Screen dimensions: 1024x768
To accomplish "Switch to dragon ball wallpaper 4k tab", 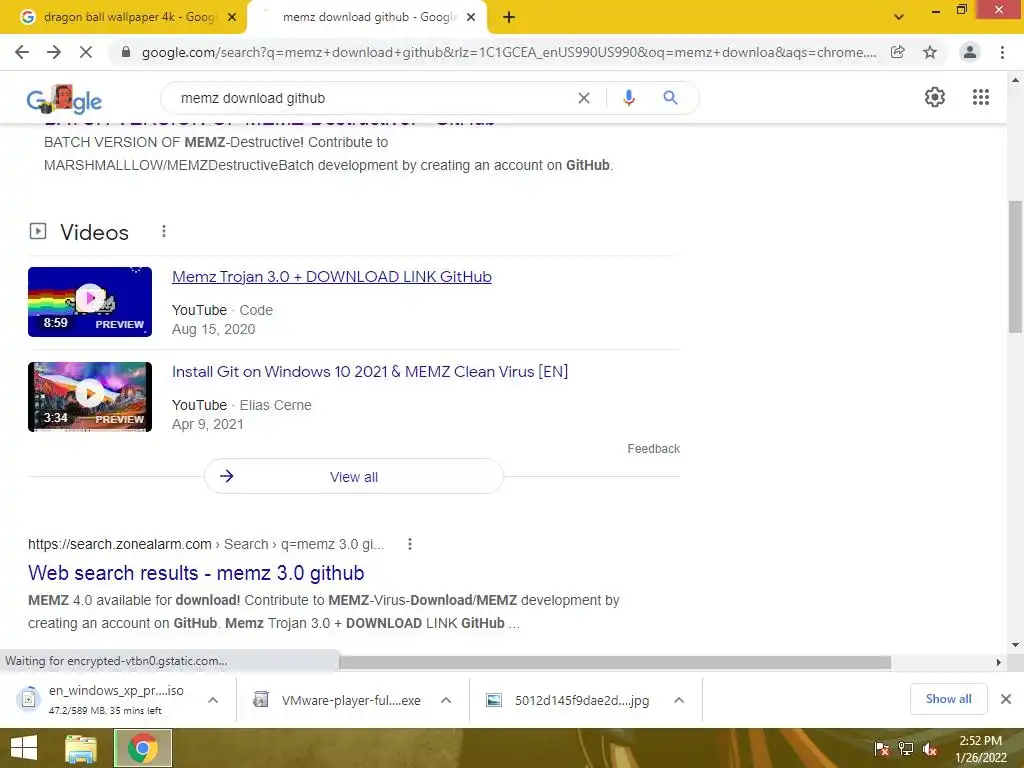I will pos(124,18).
